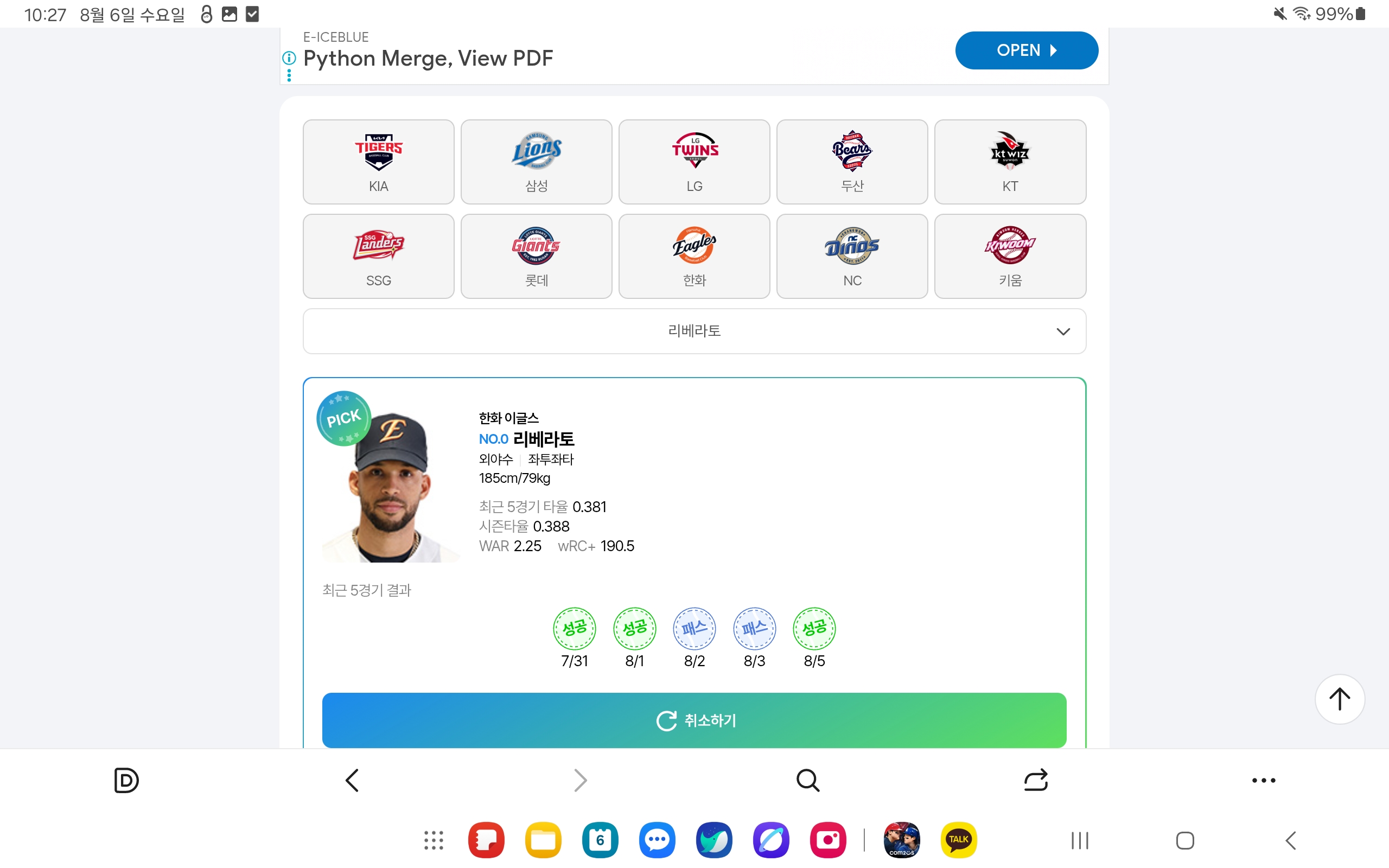This screenshot has height=868, width=1389.
Task: Click the 8/5 성공 result stamp
Action: coord(814,629)
